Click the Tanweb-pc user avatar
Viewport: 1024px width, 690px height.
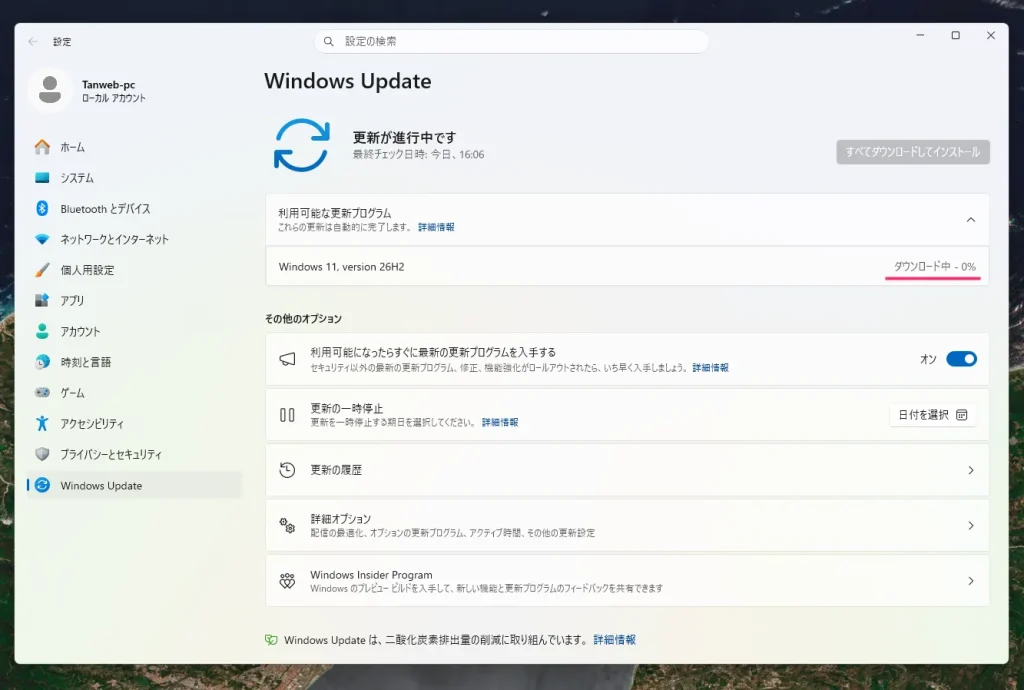[50, 90]
